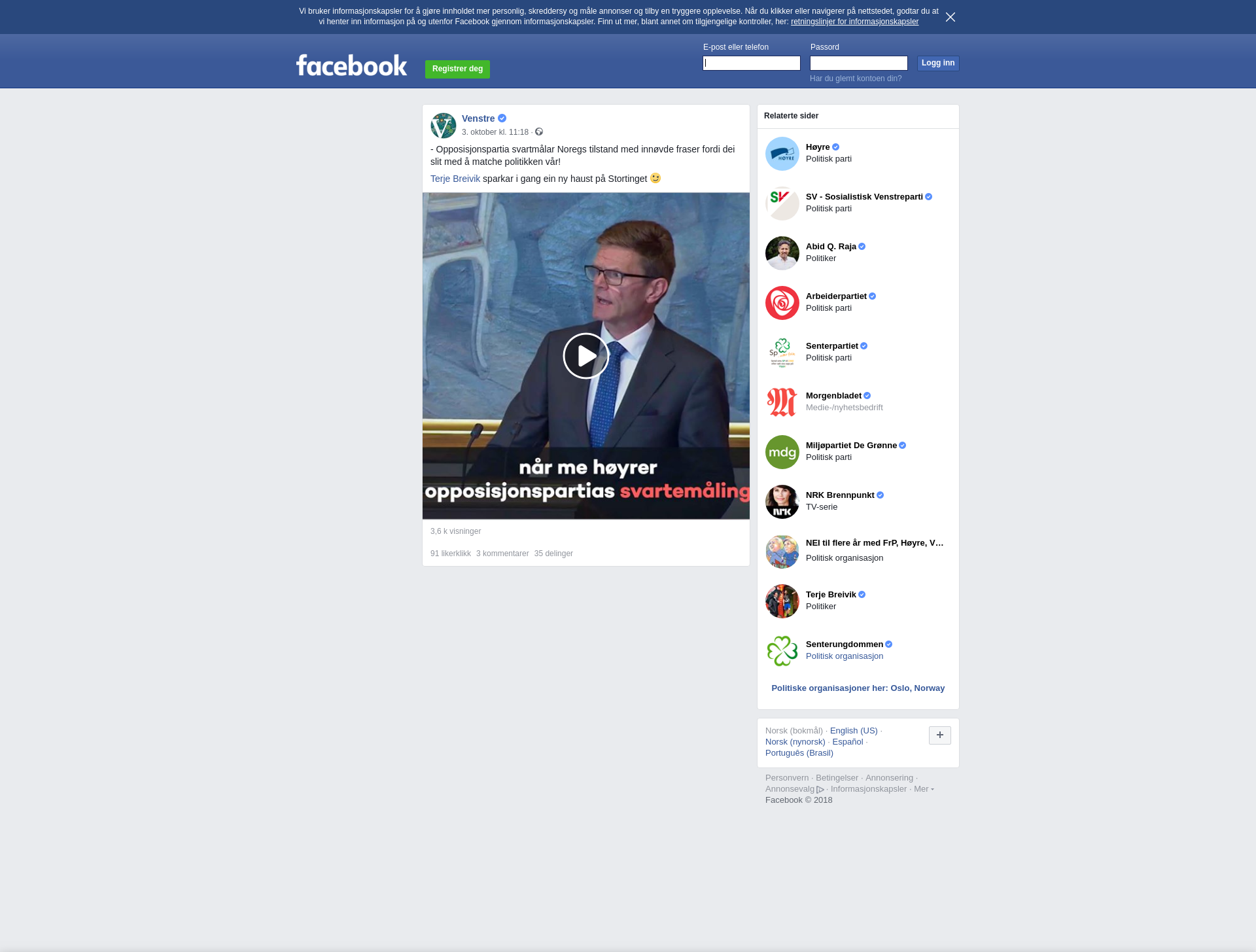Click 3,6 k visninger text
Image resolution: width=1256 pixels, height=952 pixels.
455,531
